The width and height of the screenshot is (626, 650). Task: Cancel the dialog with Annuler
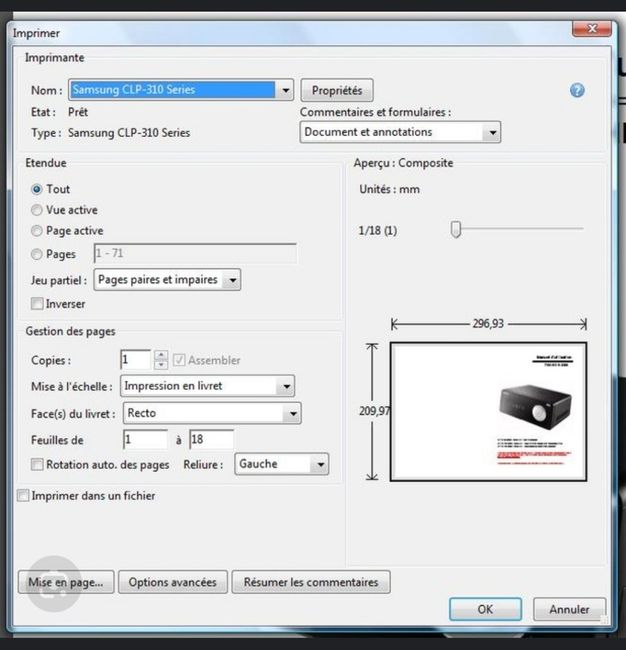pos(569,609)
